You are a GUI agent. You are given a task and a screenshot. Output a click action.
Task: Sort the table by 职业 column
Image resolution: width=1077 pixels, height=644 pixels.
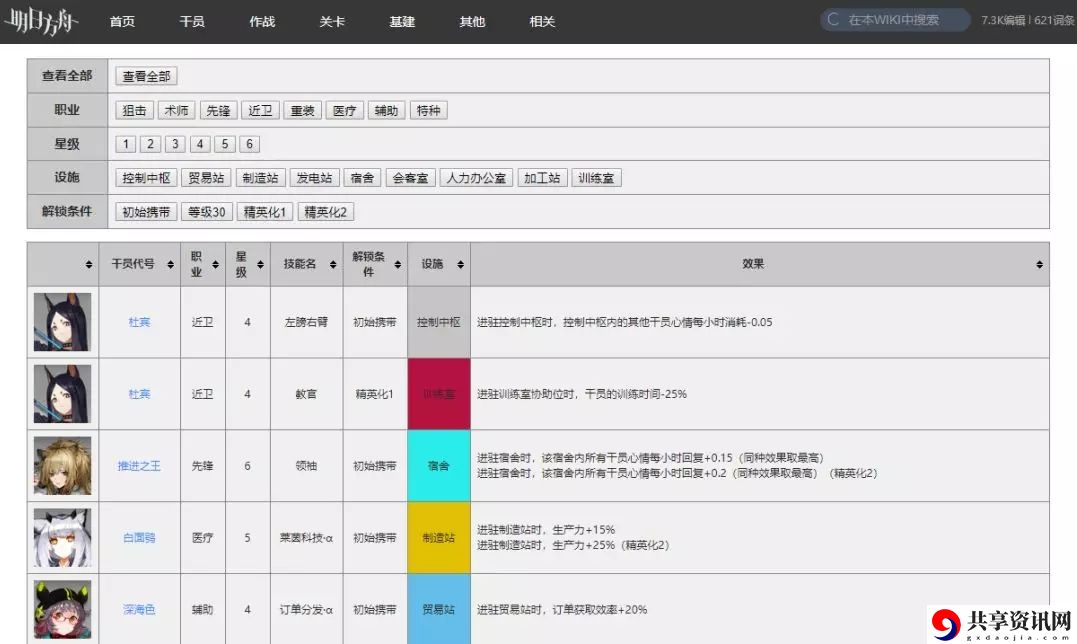coord(216,264)
